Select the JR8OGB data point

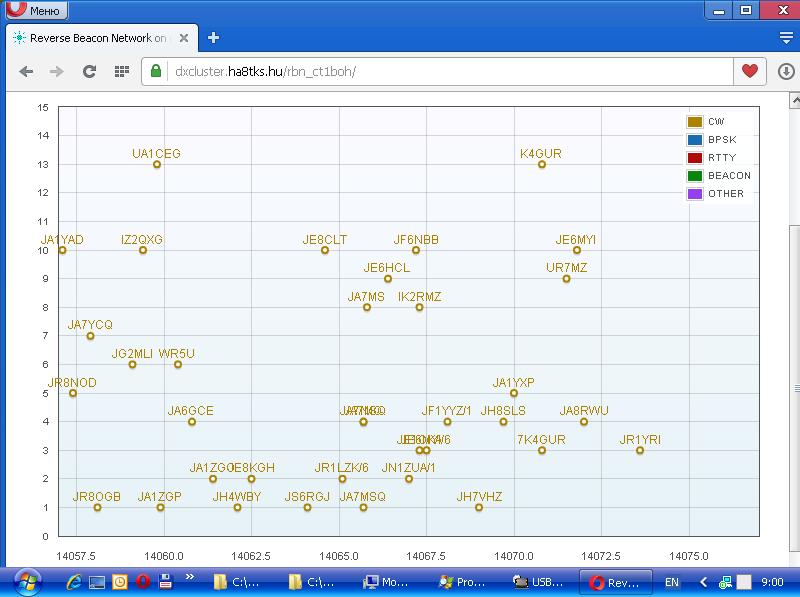coord(97,507)
